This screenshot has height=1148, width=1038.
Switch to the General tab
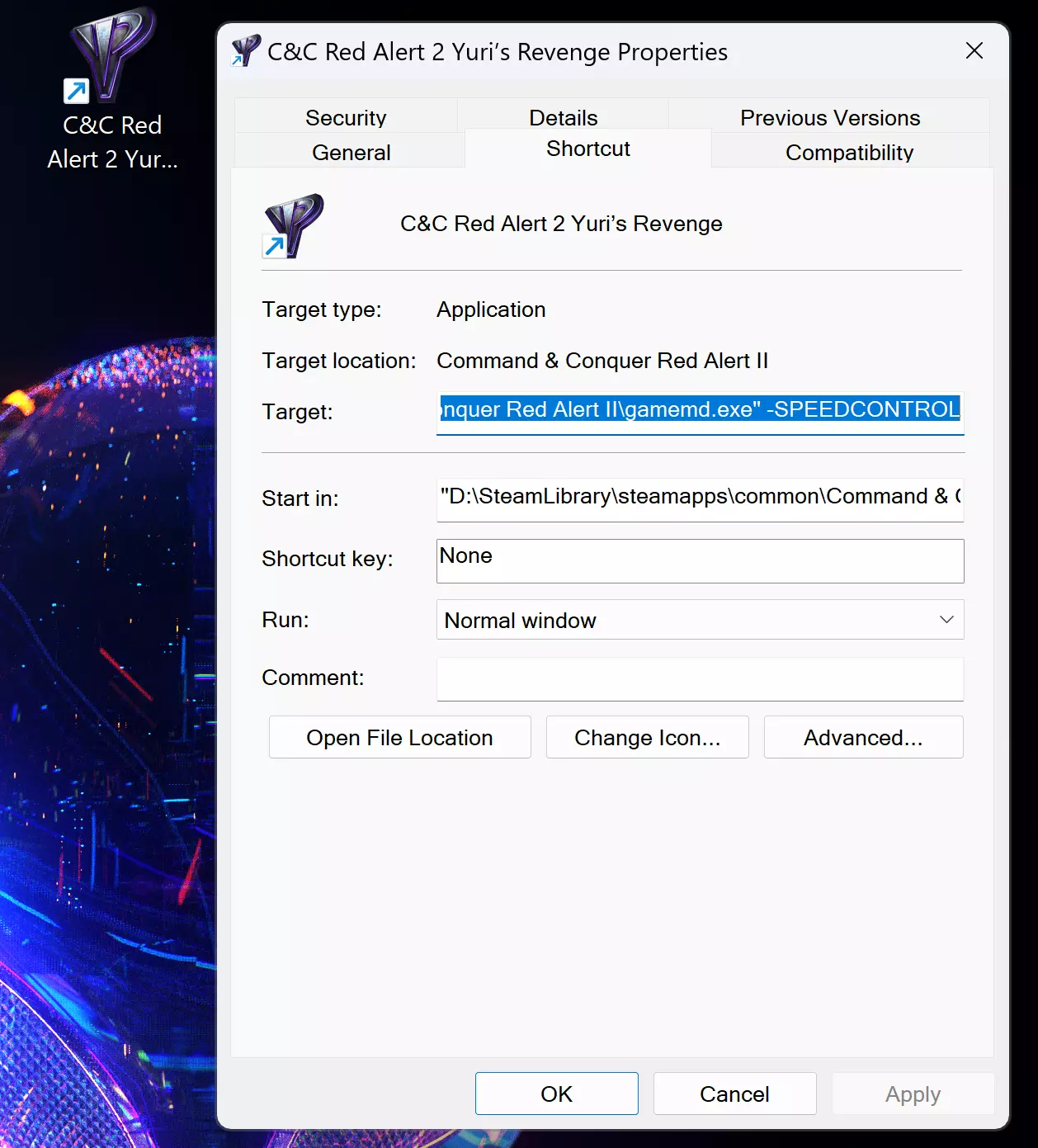tap(351, 152)
